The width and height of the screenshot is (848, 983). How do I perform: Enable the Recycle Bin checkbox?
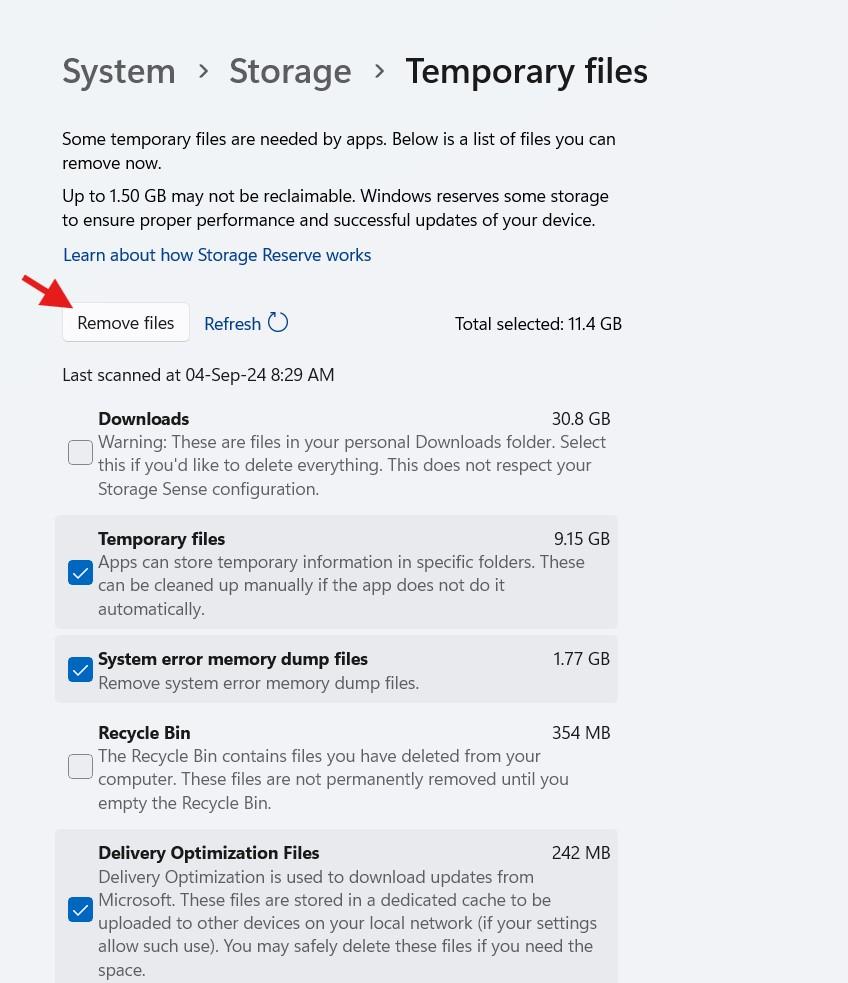pos(80,767)
